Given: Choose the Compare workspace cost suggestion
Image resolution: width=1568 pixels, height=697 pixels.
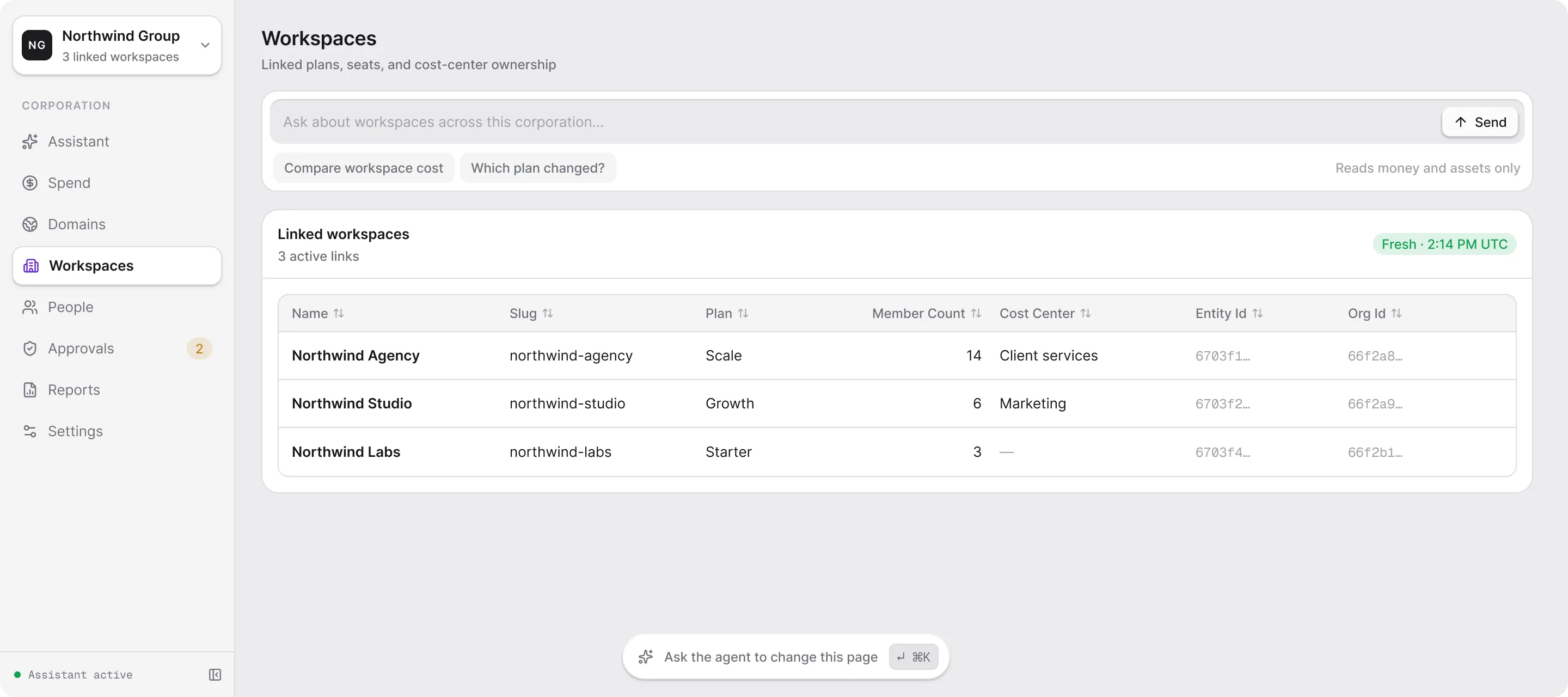Looking at the screenshot, I should pyautogui.click(x=363, y=167).
